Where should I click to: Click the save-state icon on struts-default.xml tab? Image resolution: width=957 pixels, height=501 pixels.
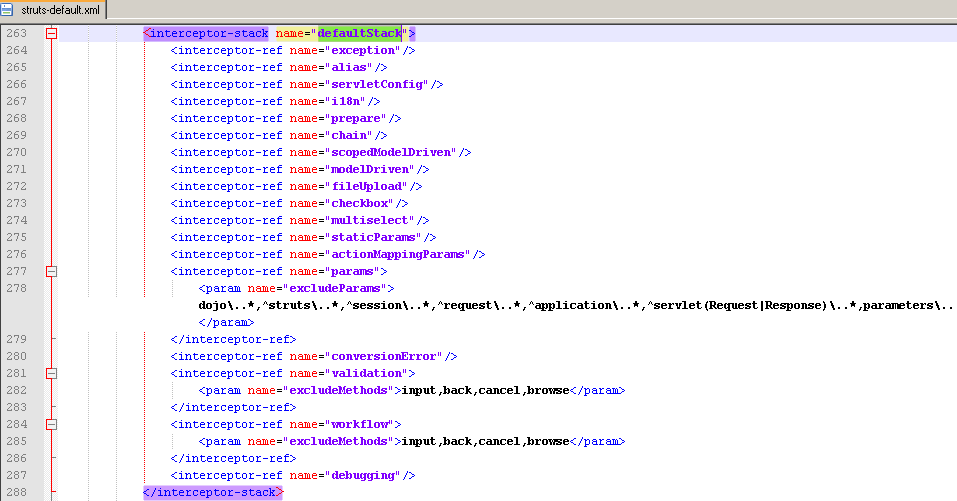pyautogui.click(x=8, y=9)
